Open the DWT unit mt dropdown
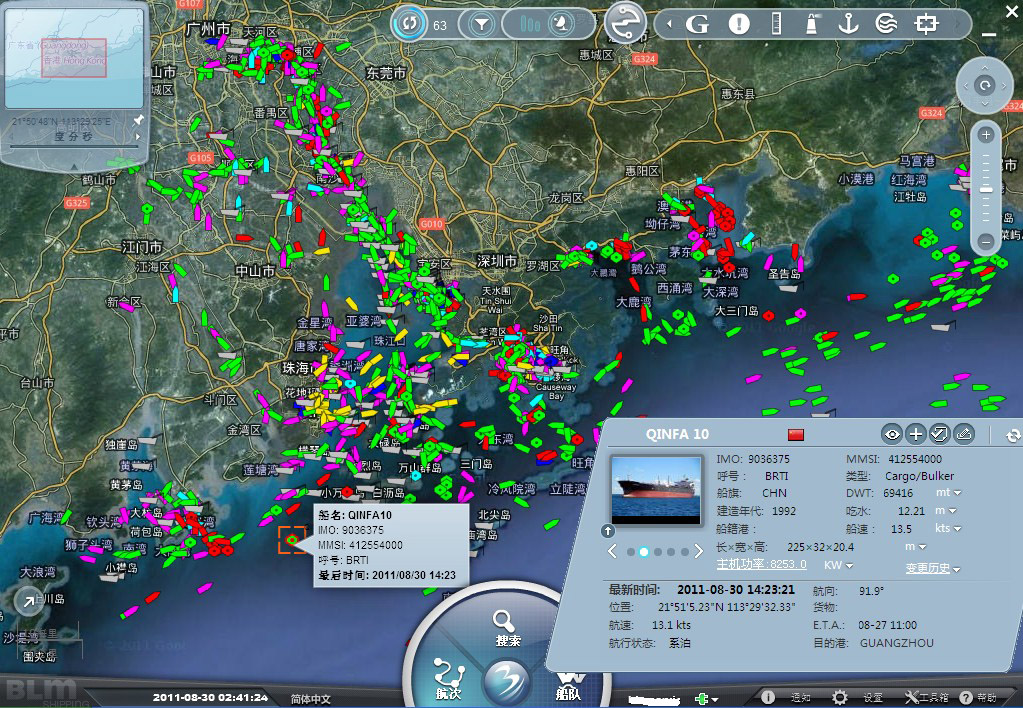 (947, 493)
